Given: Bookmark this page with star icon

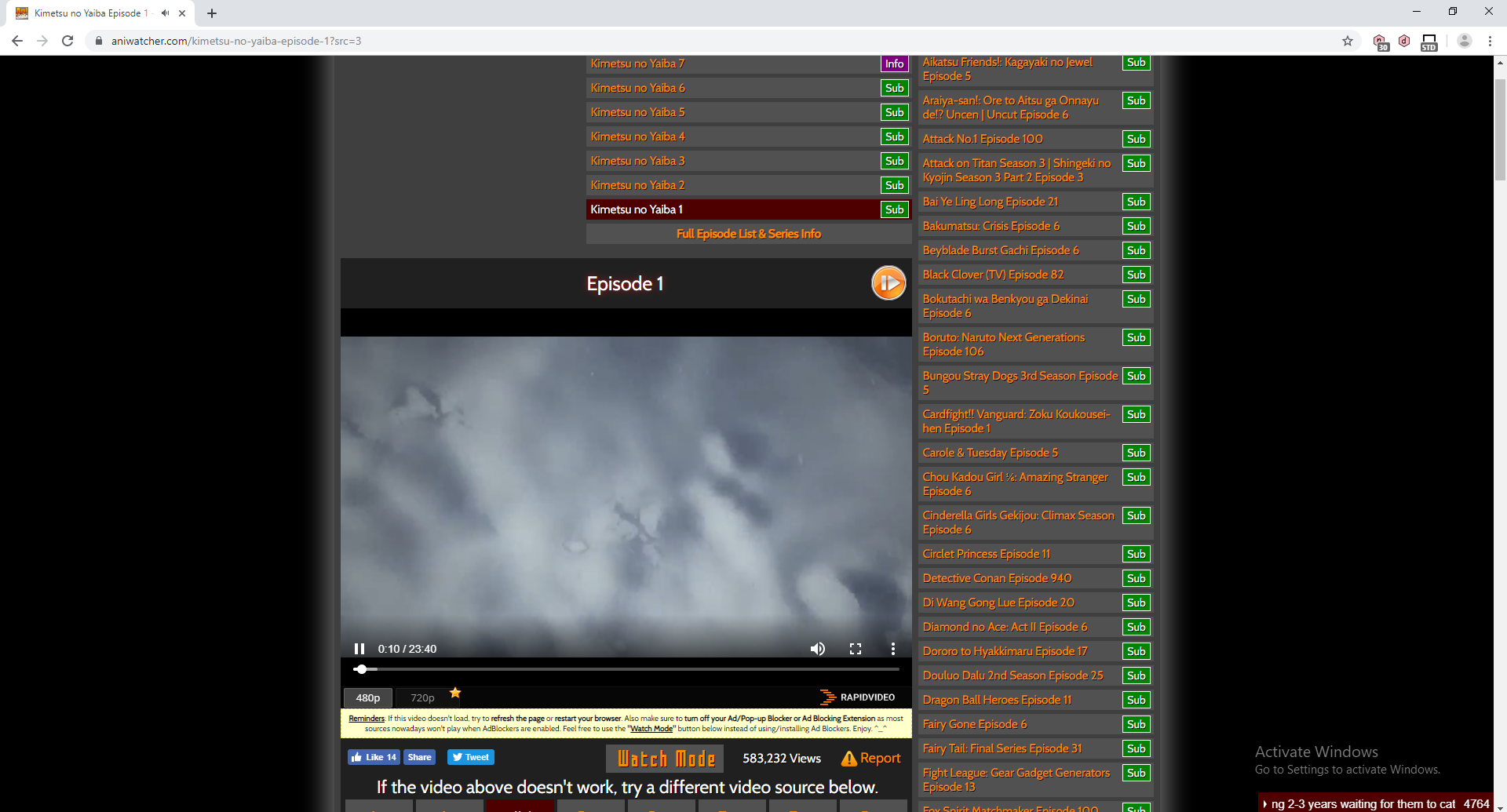Looking at the screenshot, I should [1348, 41].
